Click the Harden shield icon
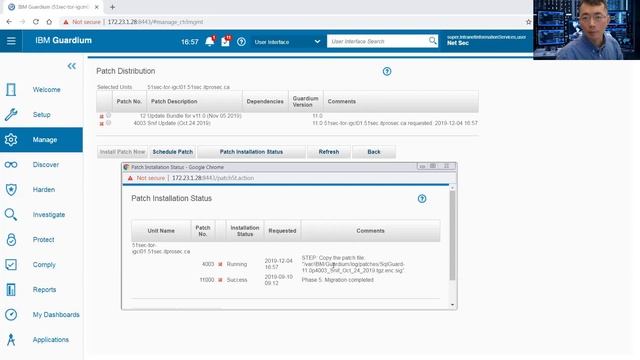Image resolution: width=640 pixels, height=360 pixels. pyautogui.click(x=11, y=190)
